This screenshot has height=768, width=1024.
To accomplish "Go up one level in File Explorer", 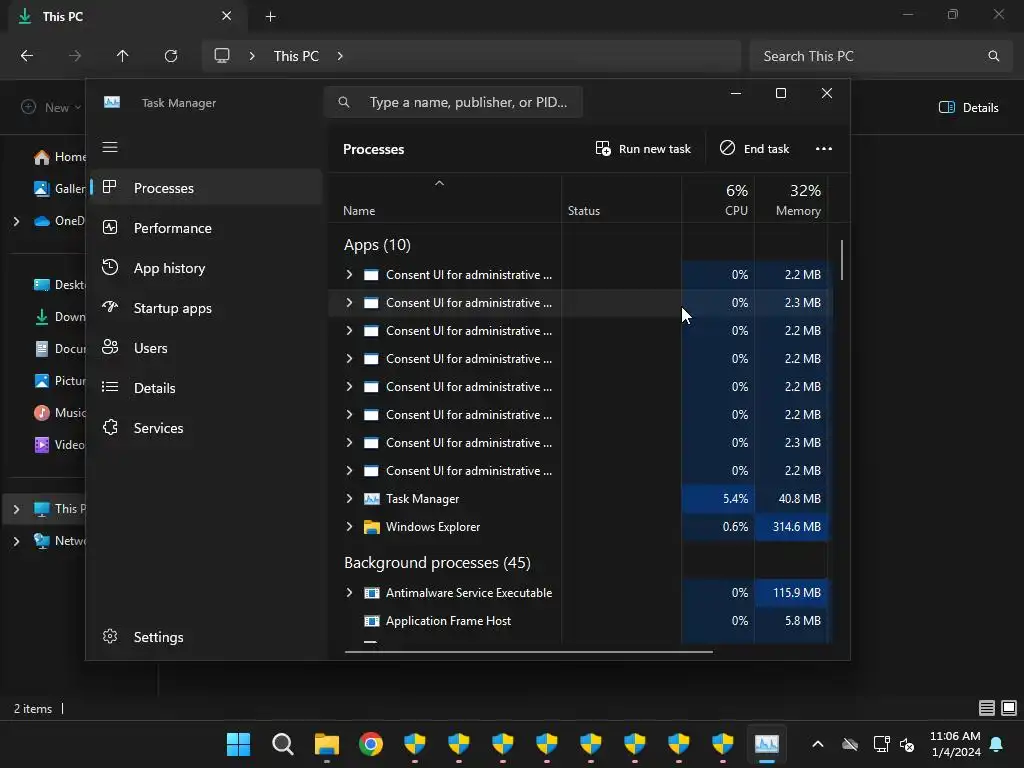I will pos(122,56).
